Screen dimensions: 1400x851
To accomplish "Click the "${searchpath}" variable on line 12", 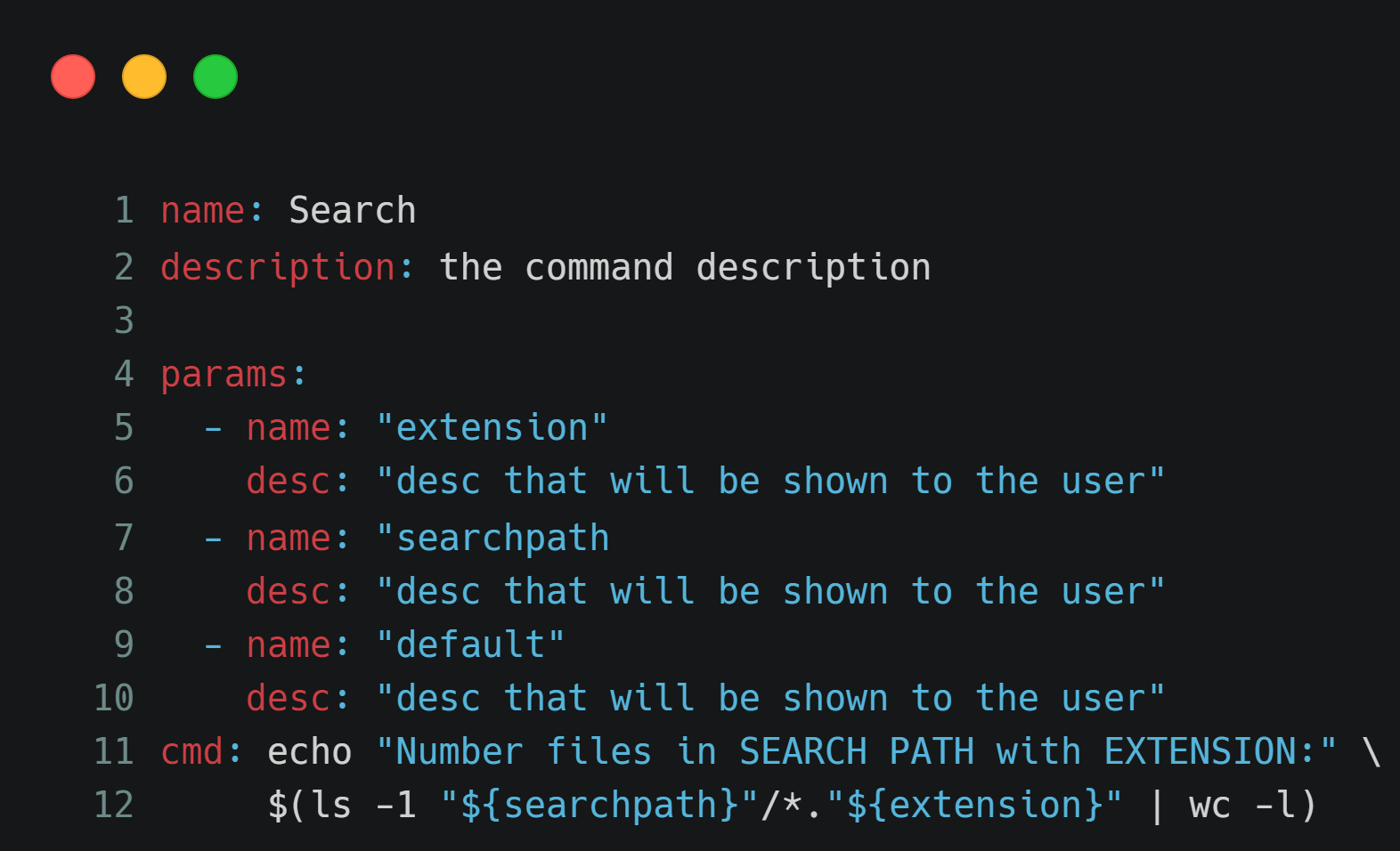I will pyautogui.click(x=599, y=806).
